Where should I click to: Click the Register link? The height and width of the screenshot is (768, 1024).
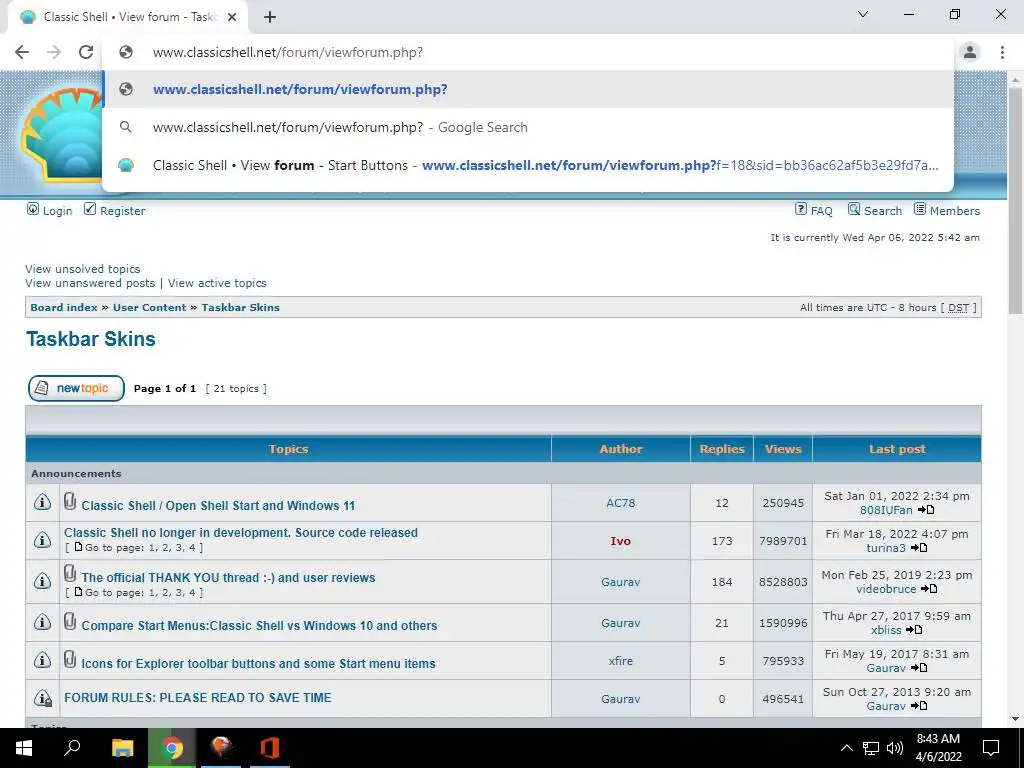coord(122,211)
